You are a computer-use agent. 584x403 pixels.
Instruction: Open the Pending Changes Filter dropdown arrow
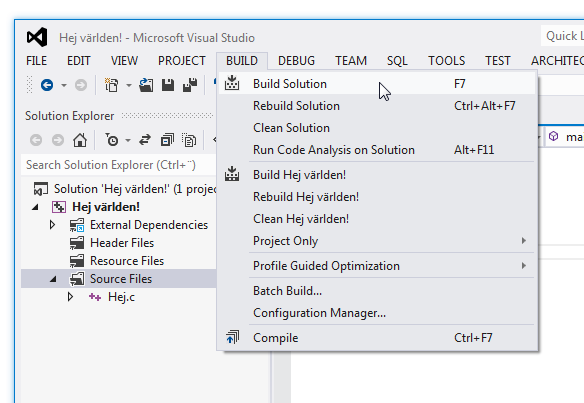(x=128, y=140)
